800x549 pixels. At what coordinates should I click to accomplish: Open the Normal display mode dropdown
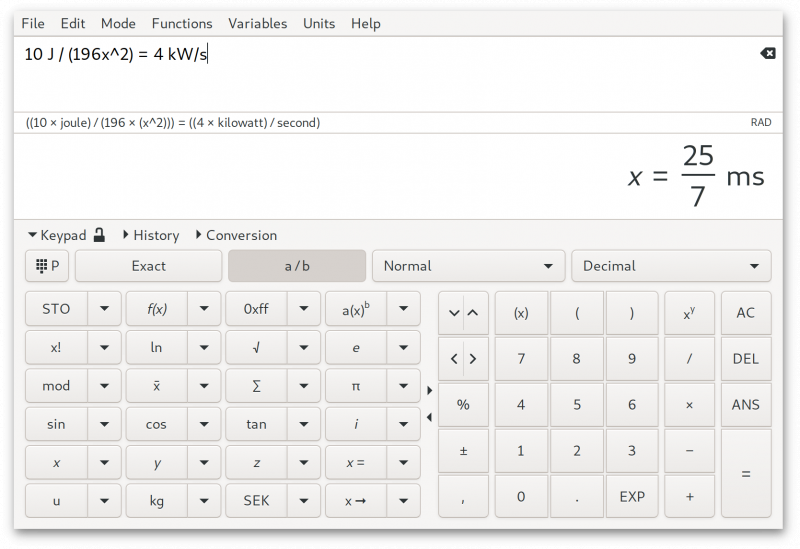pyautogui.click(x=468, y=266)
